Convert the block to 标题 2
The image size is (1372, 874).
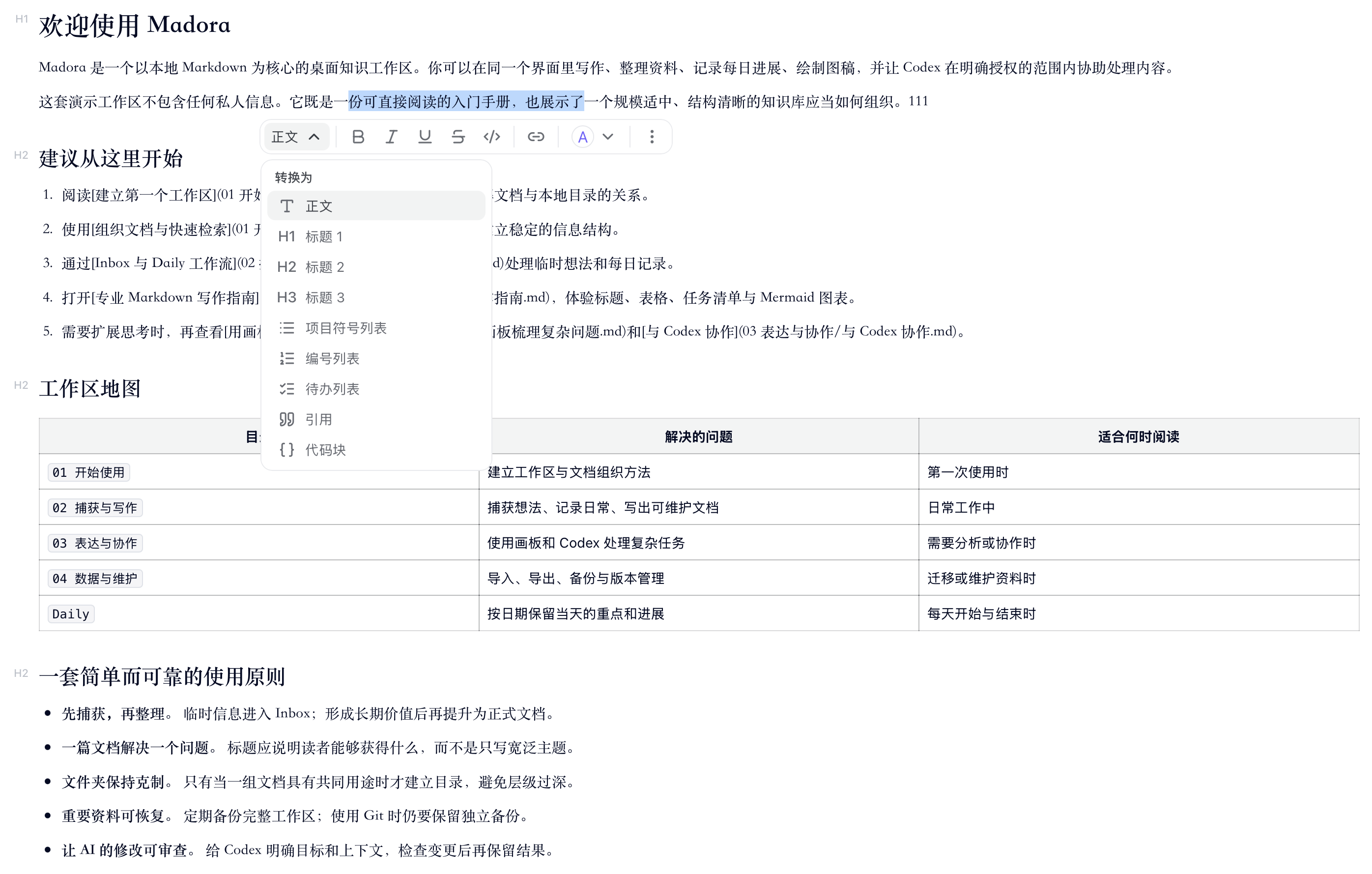pos(376,267)
